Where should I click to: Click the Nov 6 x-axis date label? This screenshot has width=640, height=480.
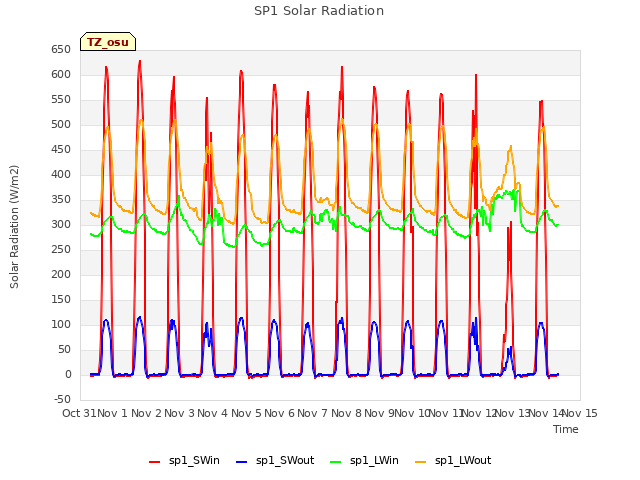pos(280,414)
